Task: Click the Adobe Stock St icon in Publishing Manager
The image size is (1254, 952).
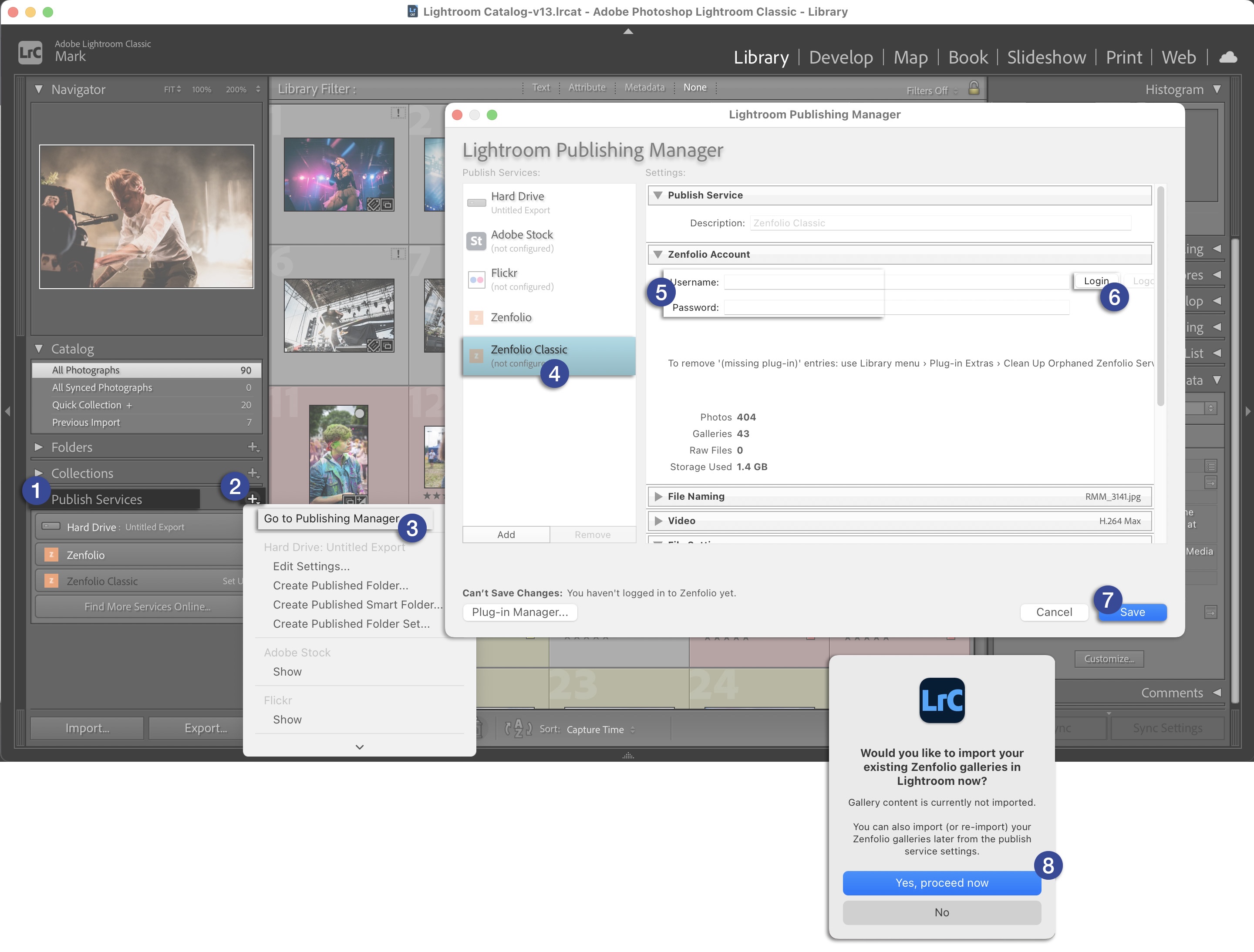Action: (476, 241)
